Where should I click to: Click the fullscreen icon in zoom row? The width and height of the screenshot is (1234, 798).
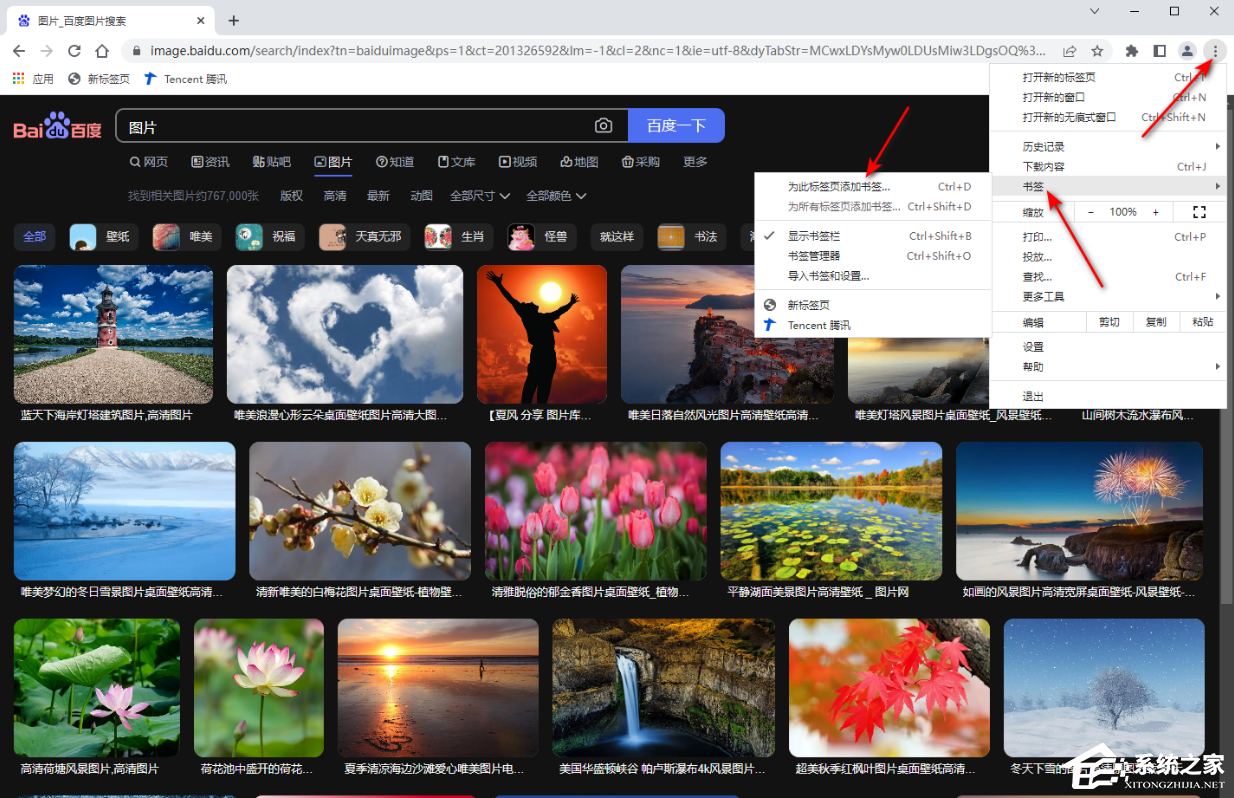click(x=1200, y=212)
